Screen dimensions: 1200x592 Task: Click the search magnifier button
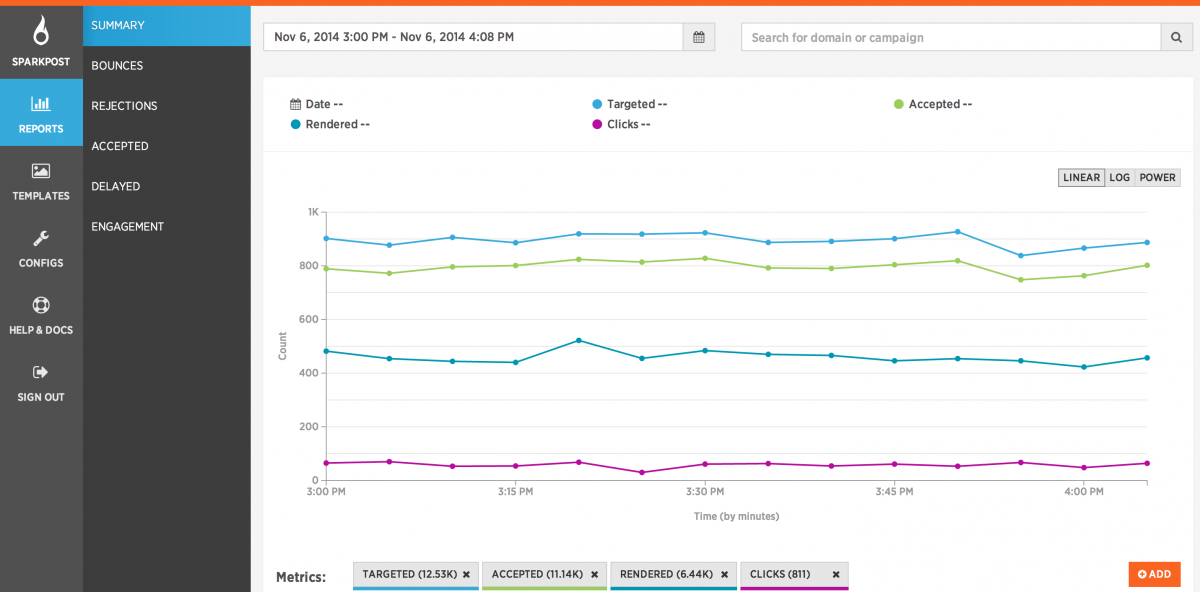tap(1176, 37)
